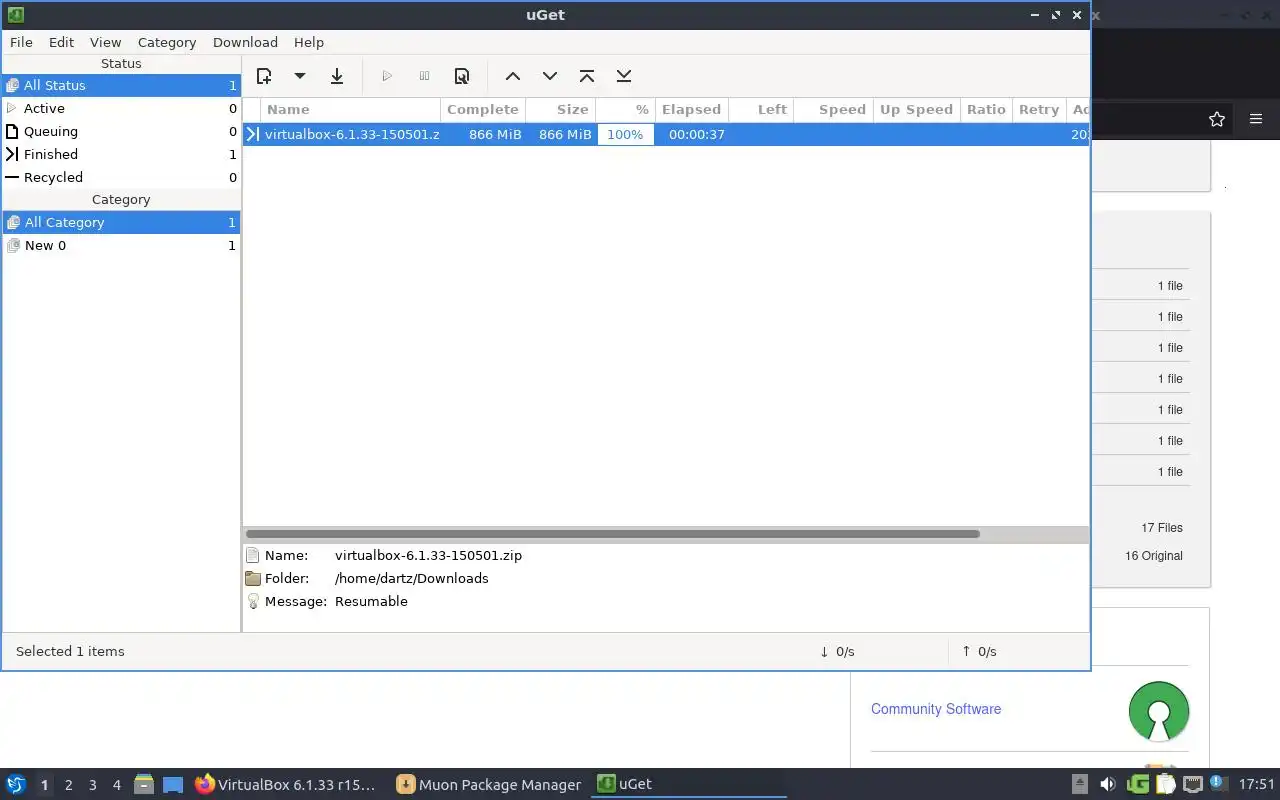1280x800 pixels.
Task: Click the pause toolbar icon
Action: pyautogui.click(x=424, y=76)
